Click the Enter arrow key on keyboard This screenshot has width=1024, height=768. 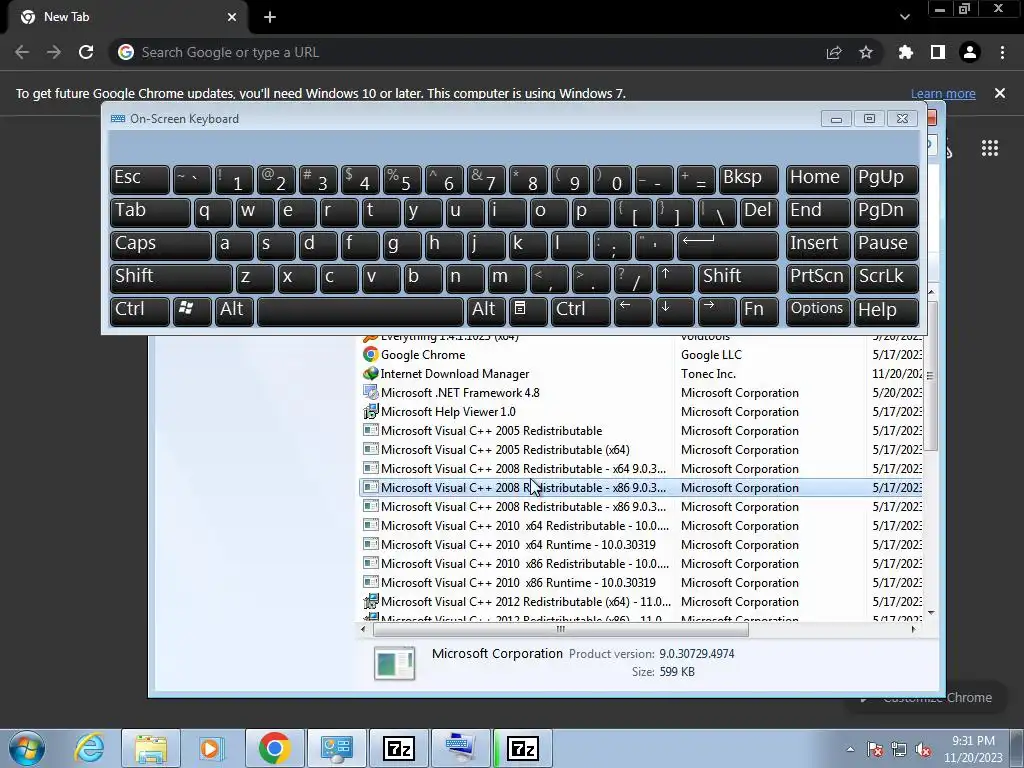pos(728,245)
